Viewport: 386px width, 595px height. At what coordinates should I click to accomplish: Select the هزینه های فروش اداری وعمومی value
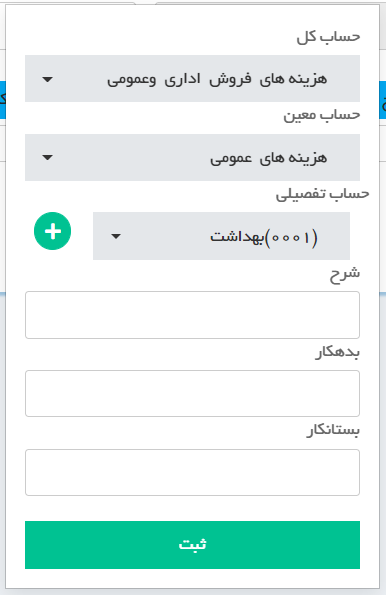click(x=217, y=79)
